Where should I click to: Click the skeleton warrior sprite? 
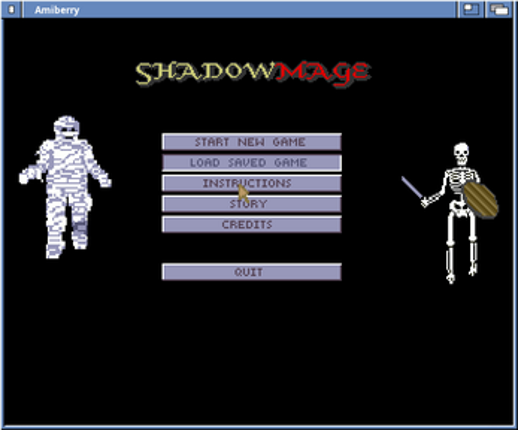451,213
